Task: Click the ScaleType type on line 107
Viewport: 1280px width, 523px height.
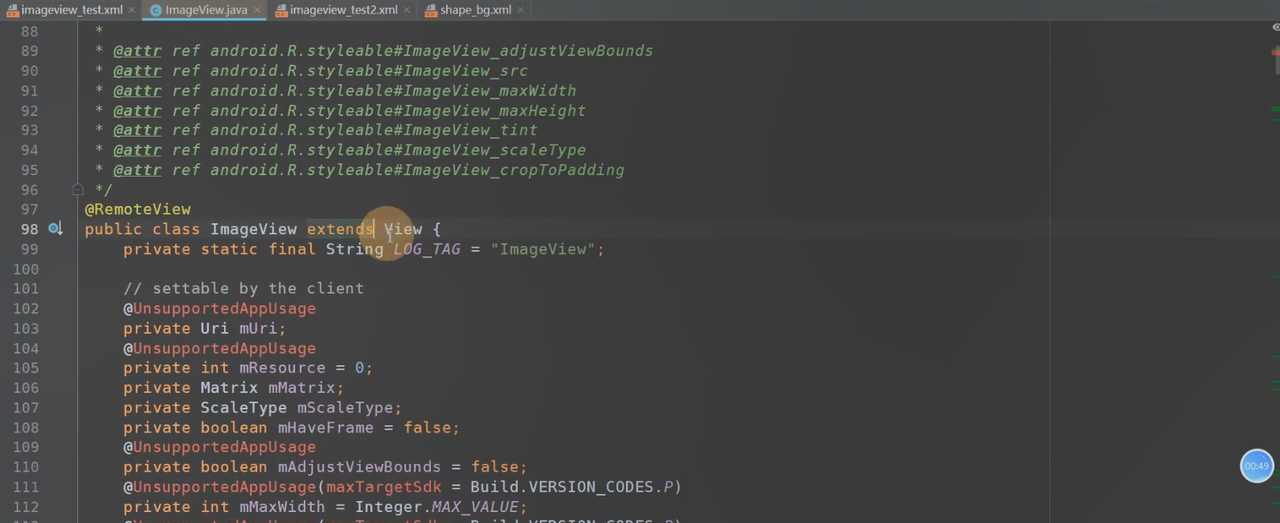Action: 244,408
